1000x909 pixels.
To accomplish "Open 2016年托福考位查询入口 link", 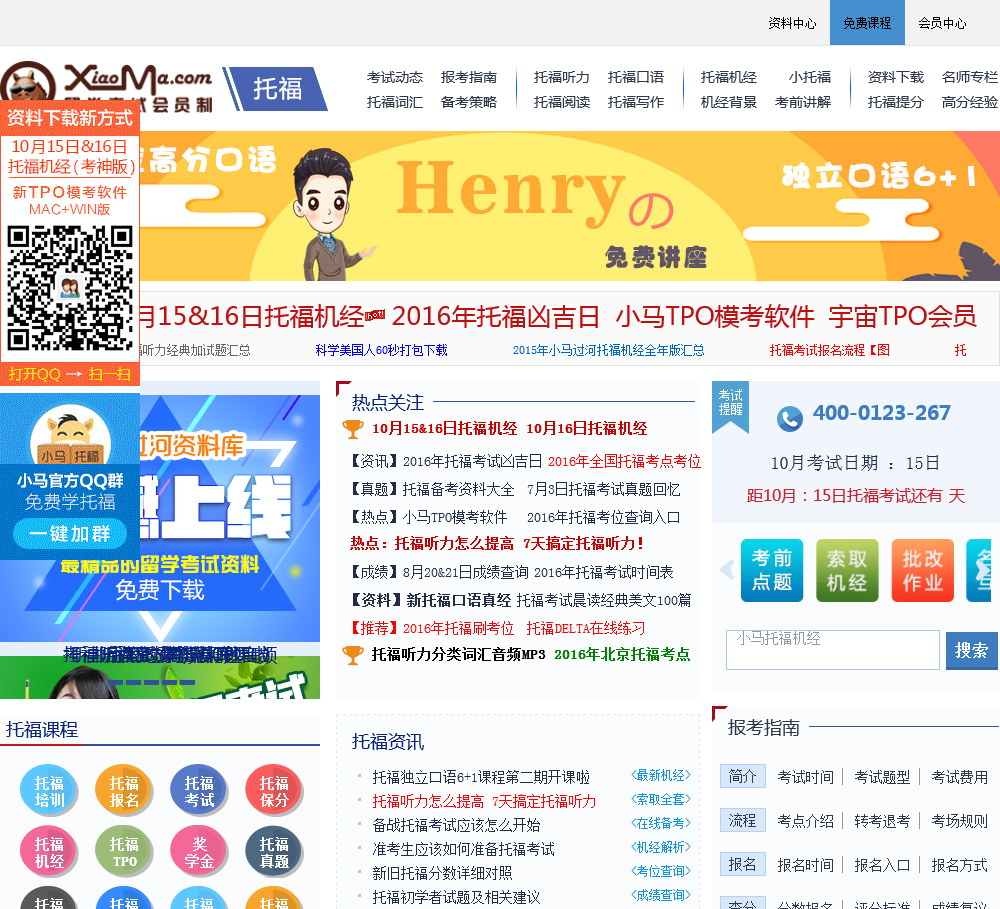I will [603, 517].
